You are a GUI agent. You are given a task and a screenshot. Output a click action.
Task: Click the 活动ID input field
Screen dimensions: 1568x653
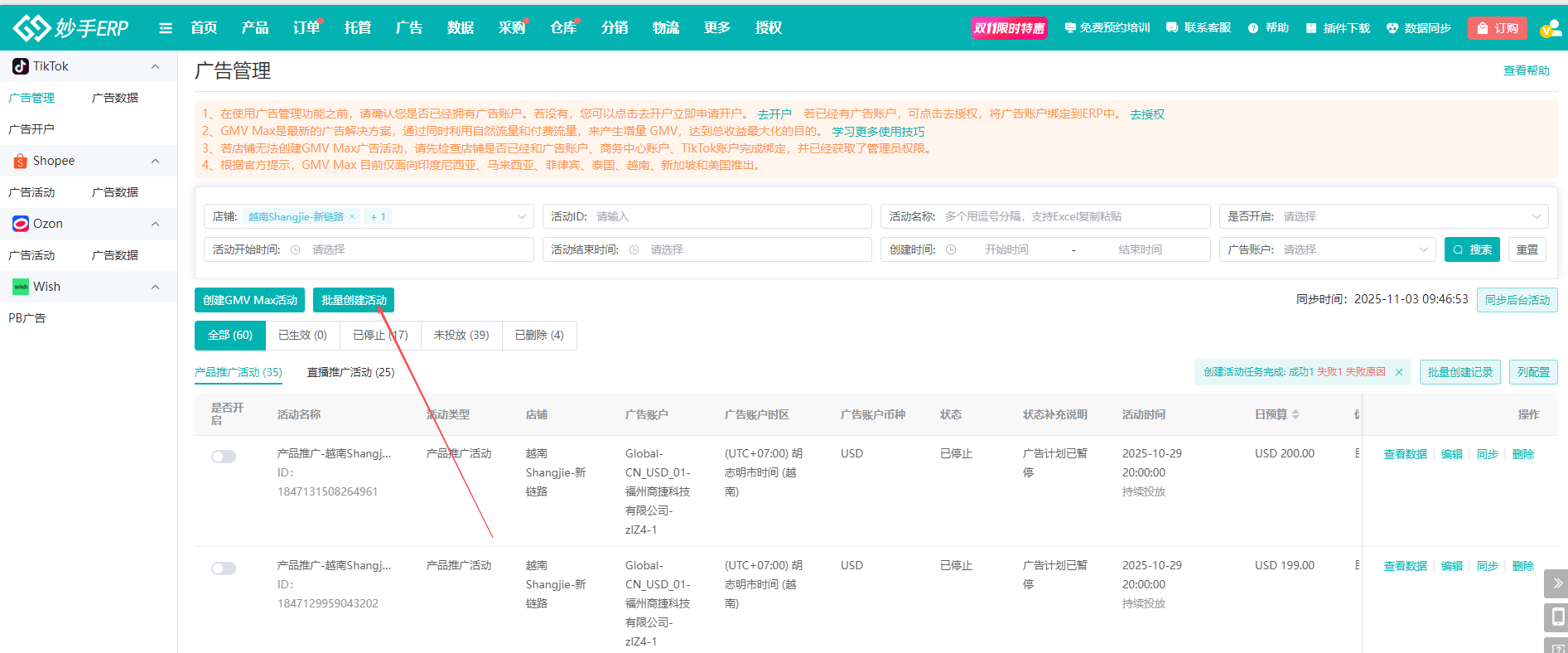729,216
